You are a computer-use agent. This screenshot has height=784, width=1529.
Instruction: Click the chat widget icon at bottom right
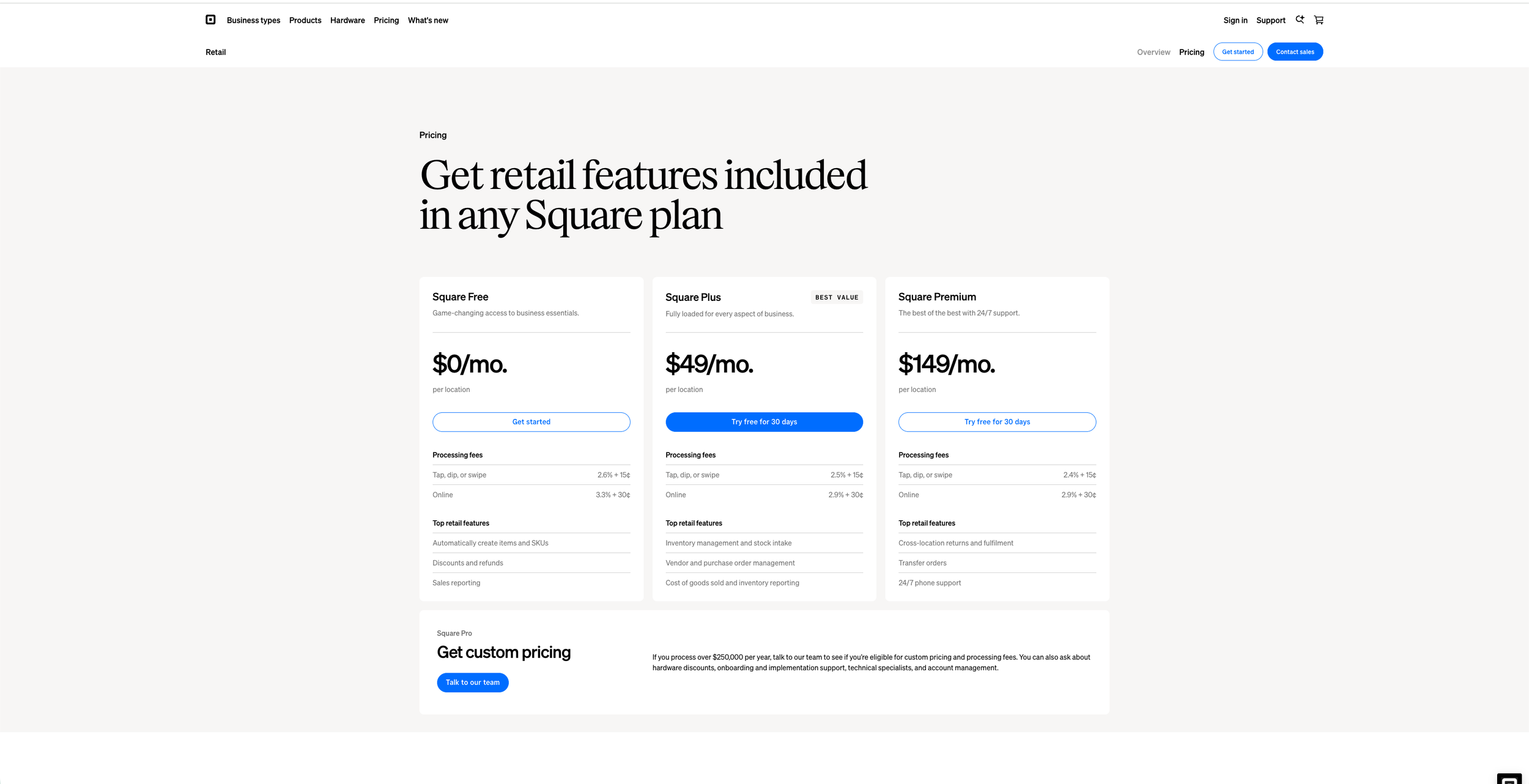tap(1508, 778)
